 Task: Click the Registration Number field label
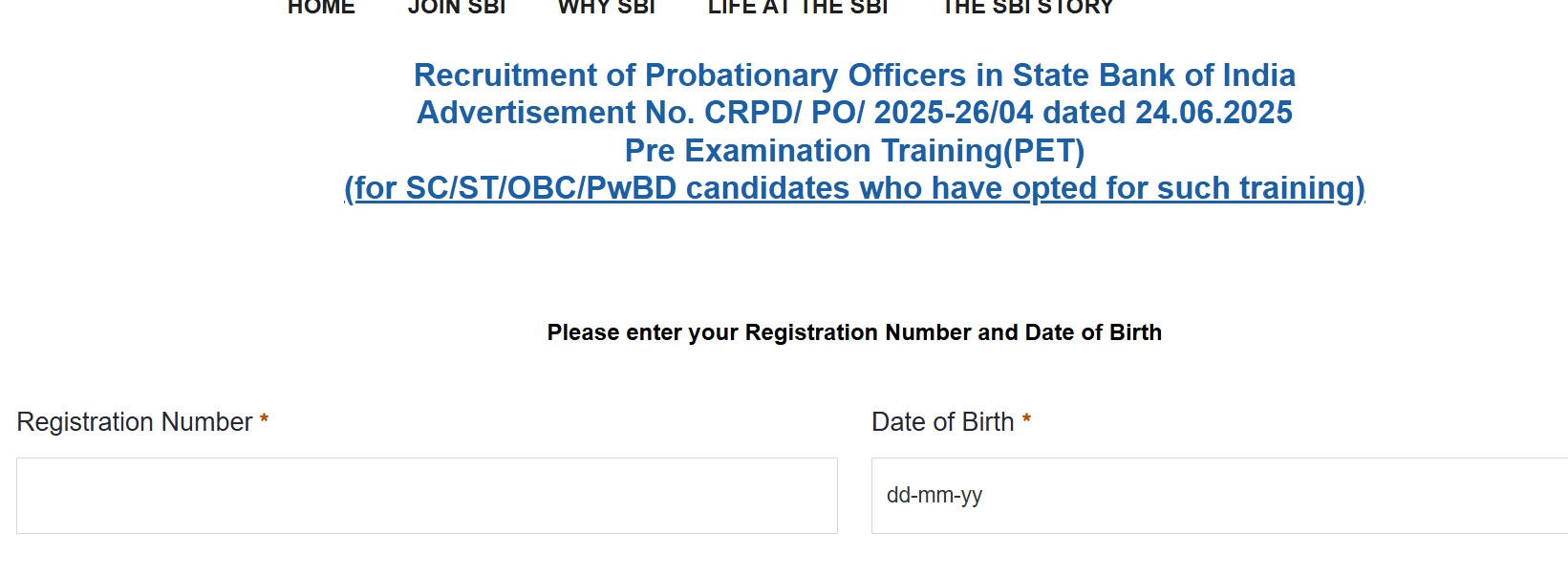135,422
